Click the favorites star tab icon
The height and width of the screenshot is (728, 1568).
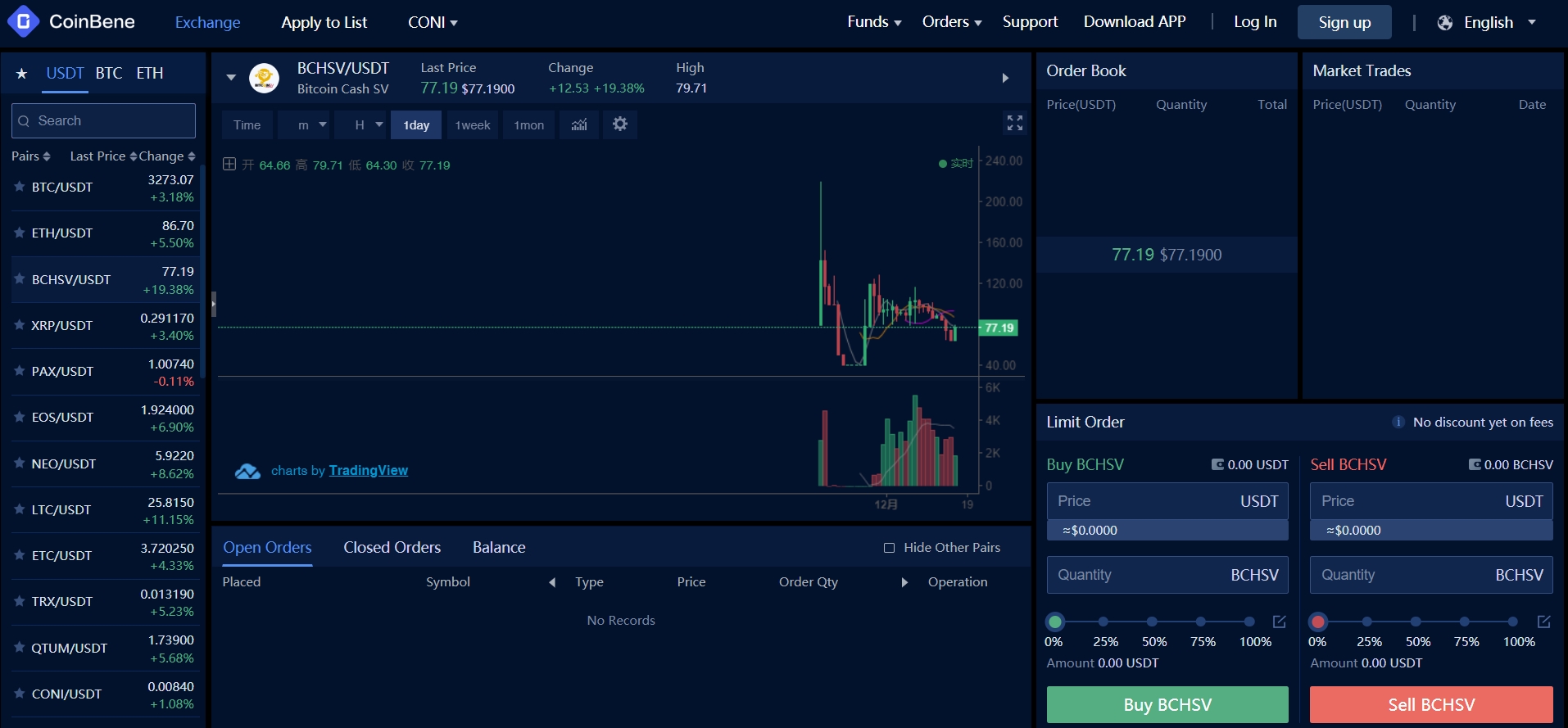coord(22,74)
